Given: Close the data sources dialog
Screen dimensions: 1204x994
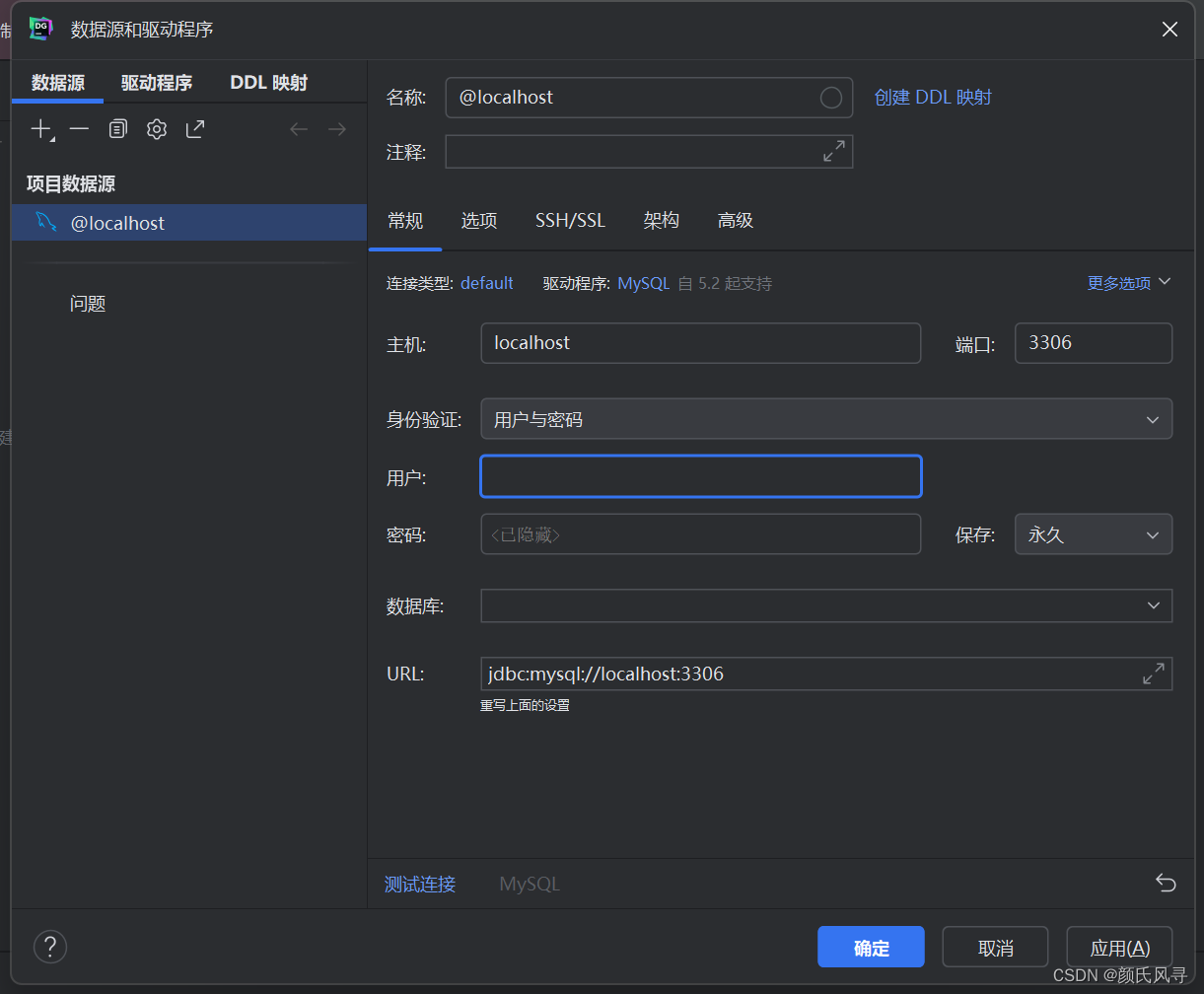Looking at the screenshot, I should coord(1169,29).
